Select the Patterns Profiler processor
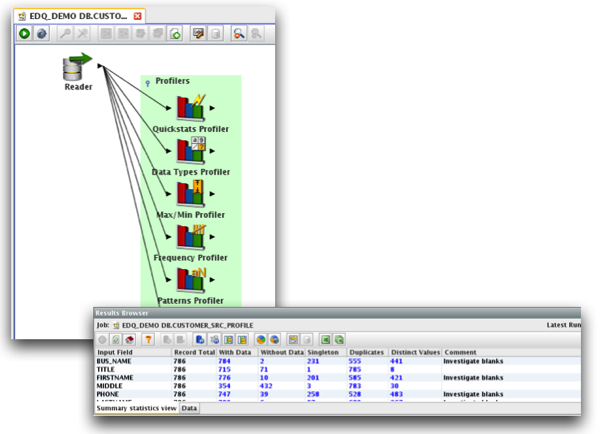600x434 pixels. click(191, 279)
